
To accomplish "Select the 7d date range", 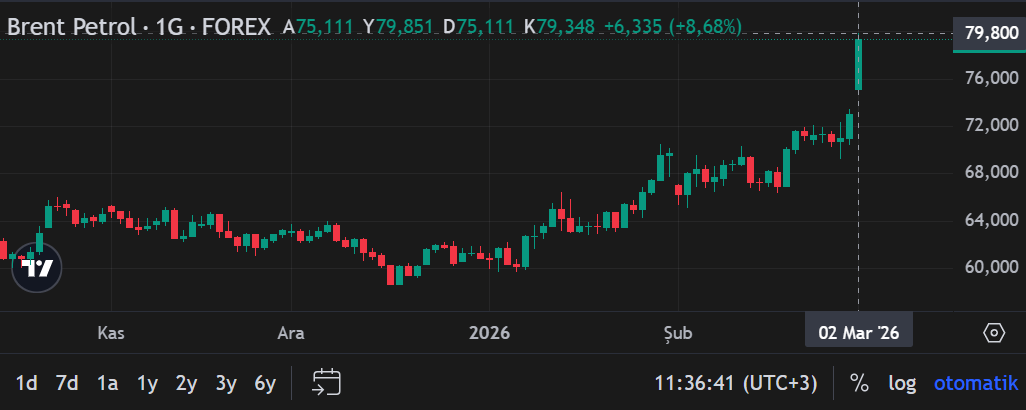I will click(67, 382).
